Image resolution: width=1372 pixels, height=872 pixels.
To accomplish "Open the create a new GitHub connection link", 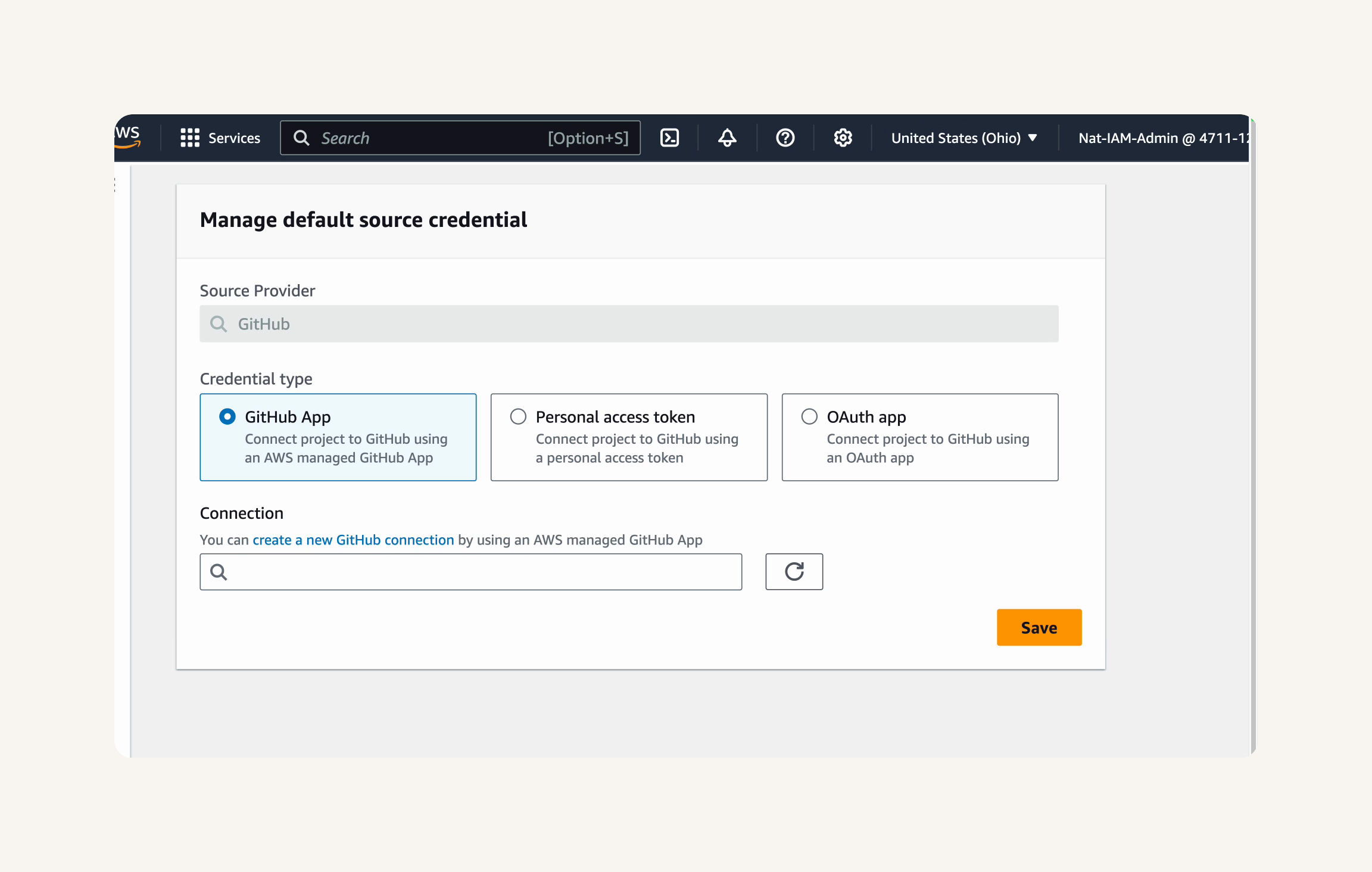I will click(353, 540).
